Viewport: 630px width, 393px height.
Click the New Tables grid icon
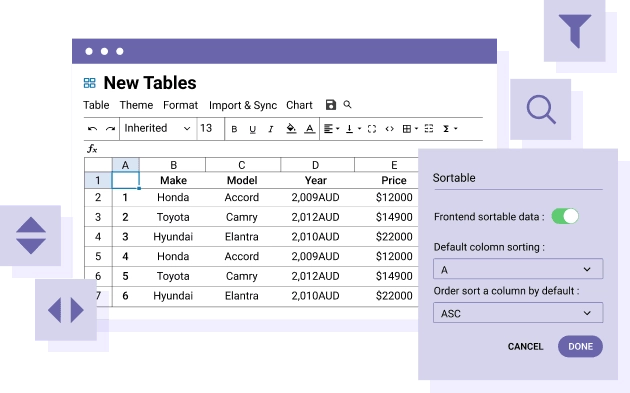coord(90,83)
